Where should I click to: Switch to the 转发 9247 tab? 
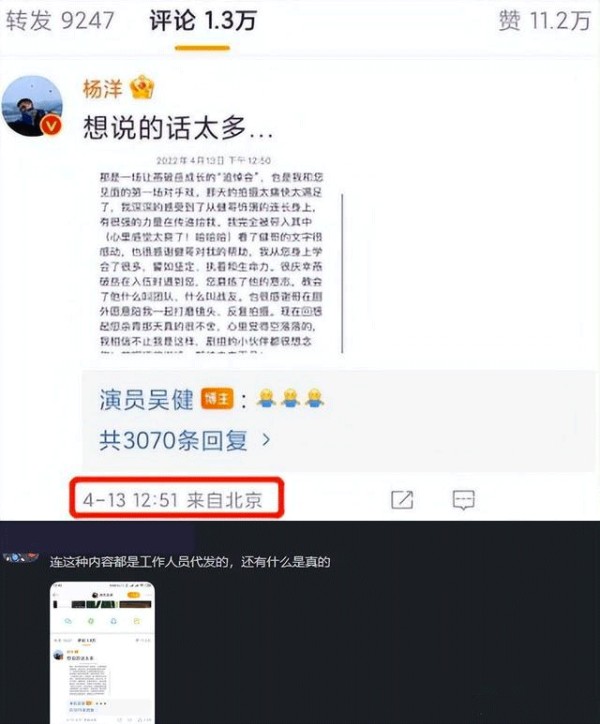point(60,21)
